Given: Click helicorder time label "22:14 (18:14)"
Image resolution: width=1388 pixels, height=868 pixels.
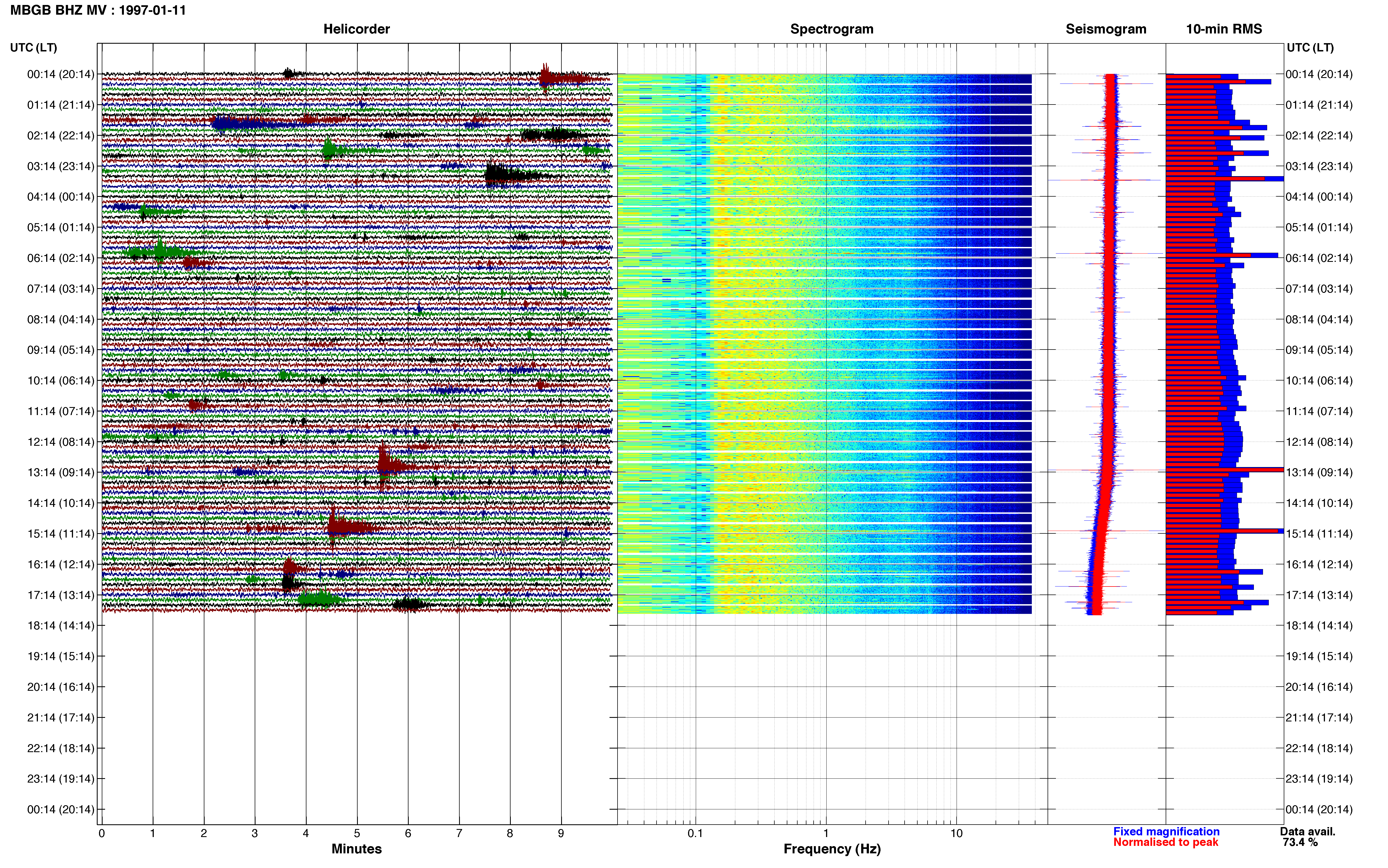Looking at the screenshot, I should coord(61,749).
